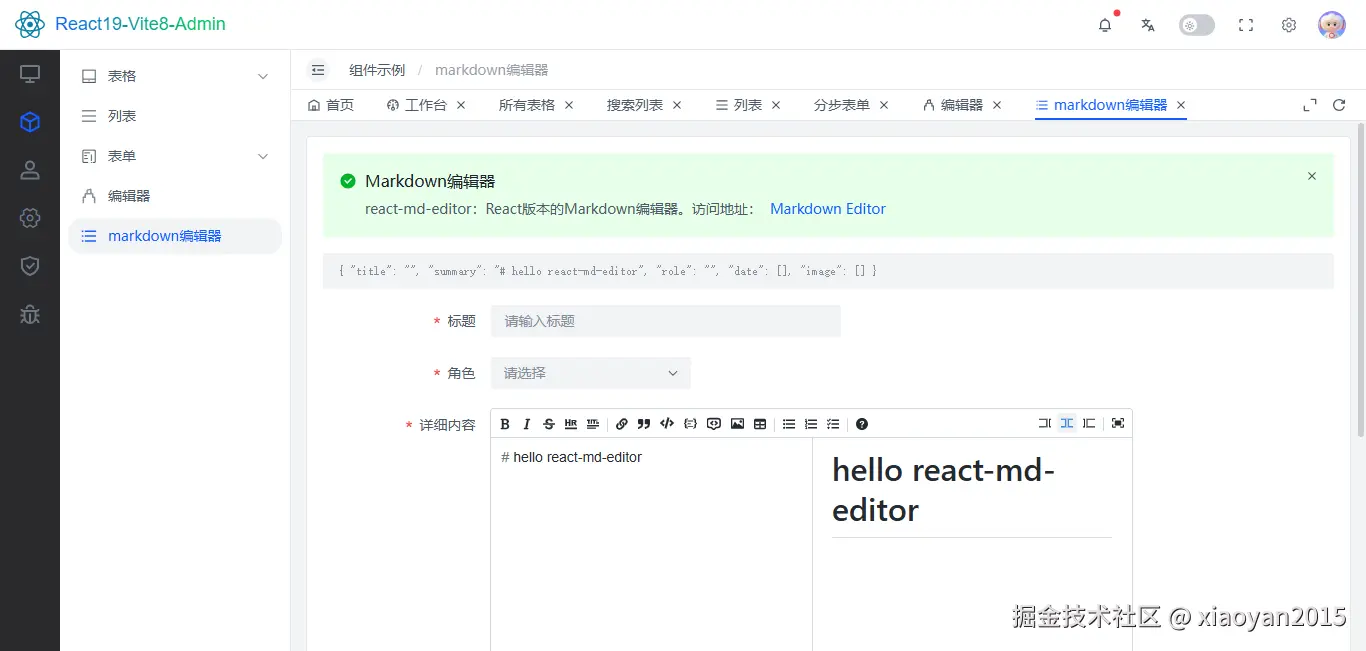The width and height of the screenshot is (1366, 651).
Task: Open 列表 in the side menu
Action: [175, 116]
